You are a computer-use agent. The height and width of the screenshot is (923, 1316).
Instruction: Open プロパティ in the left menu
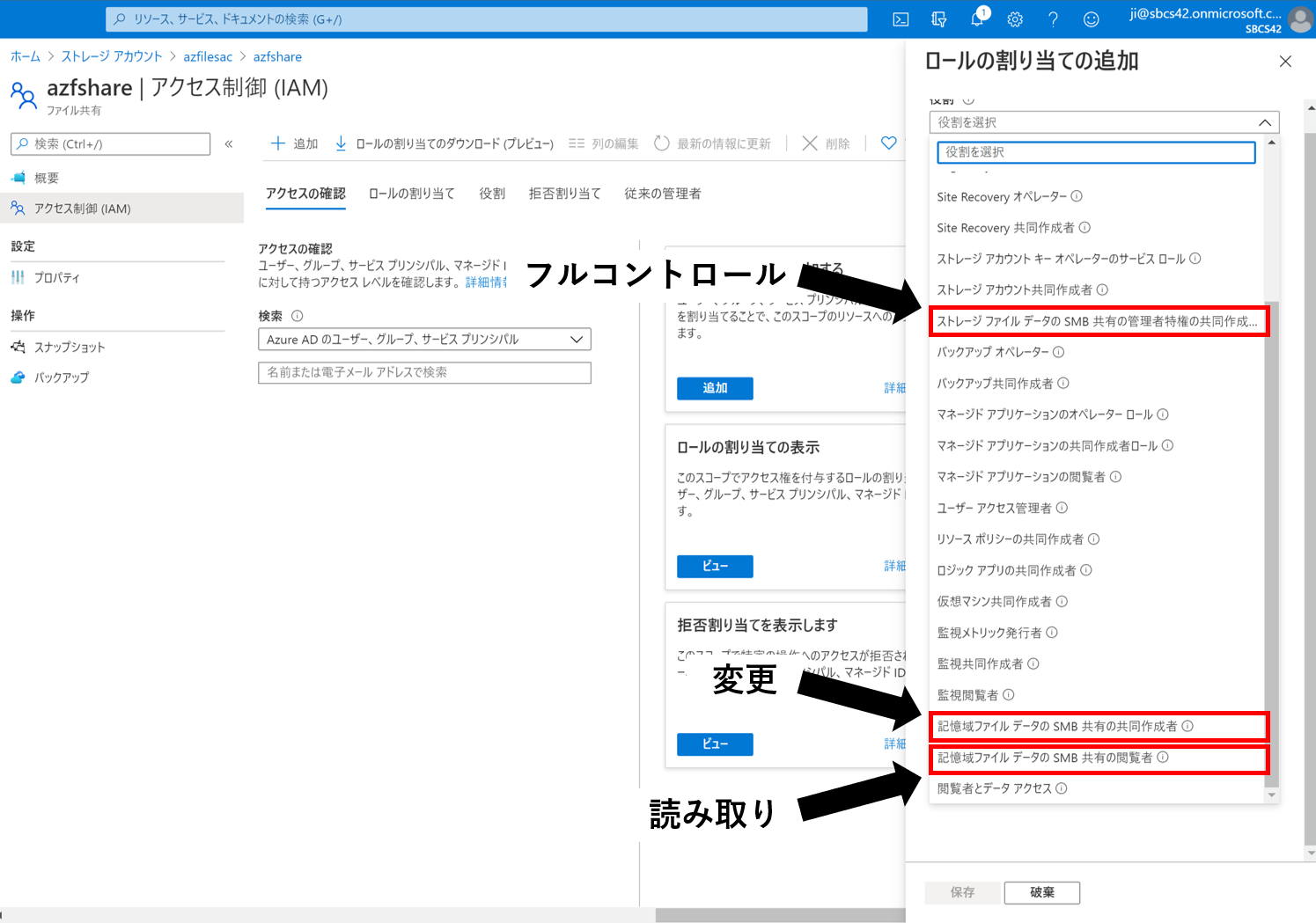pos(121,277)
